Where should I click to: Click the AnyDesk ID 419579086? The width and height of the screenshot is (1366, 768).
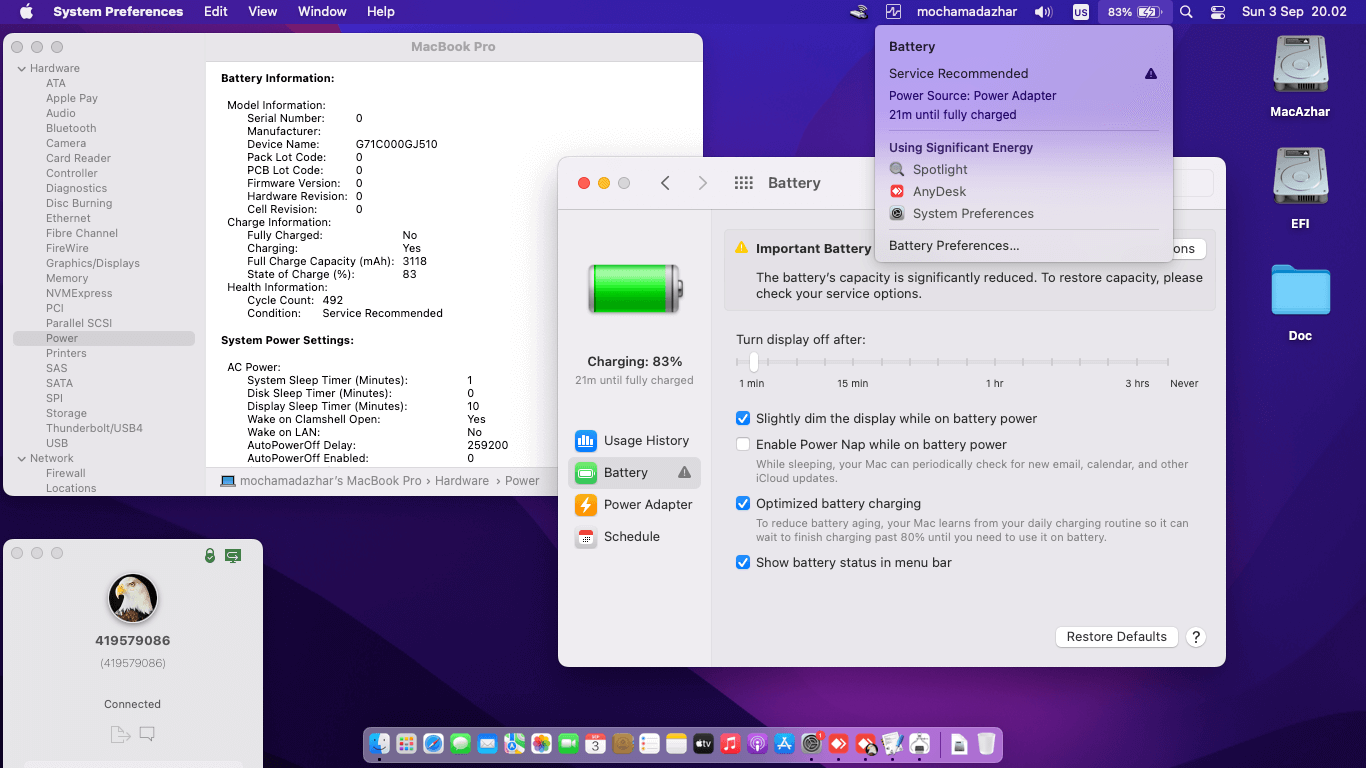coord(133,641)
